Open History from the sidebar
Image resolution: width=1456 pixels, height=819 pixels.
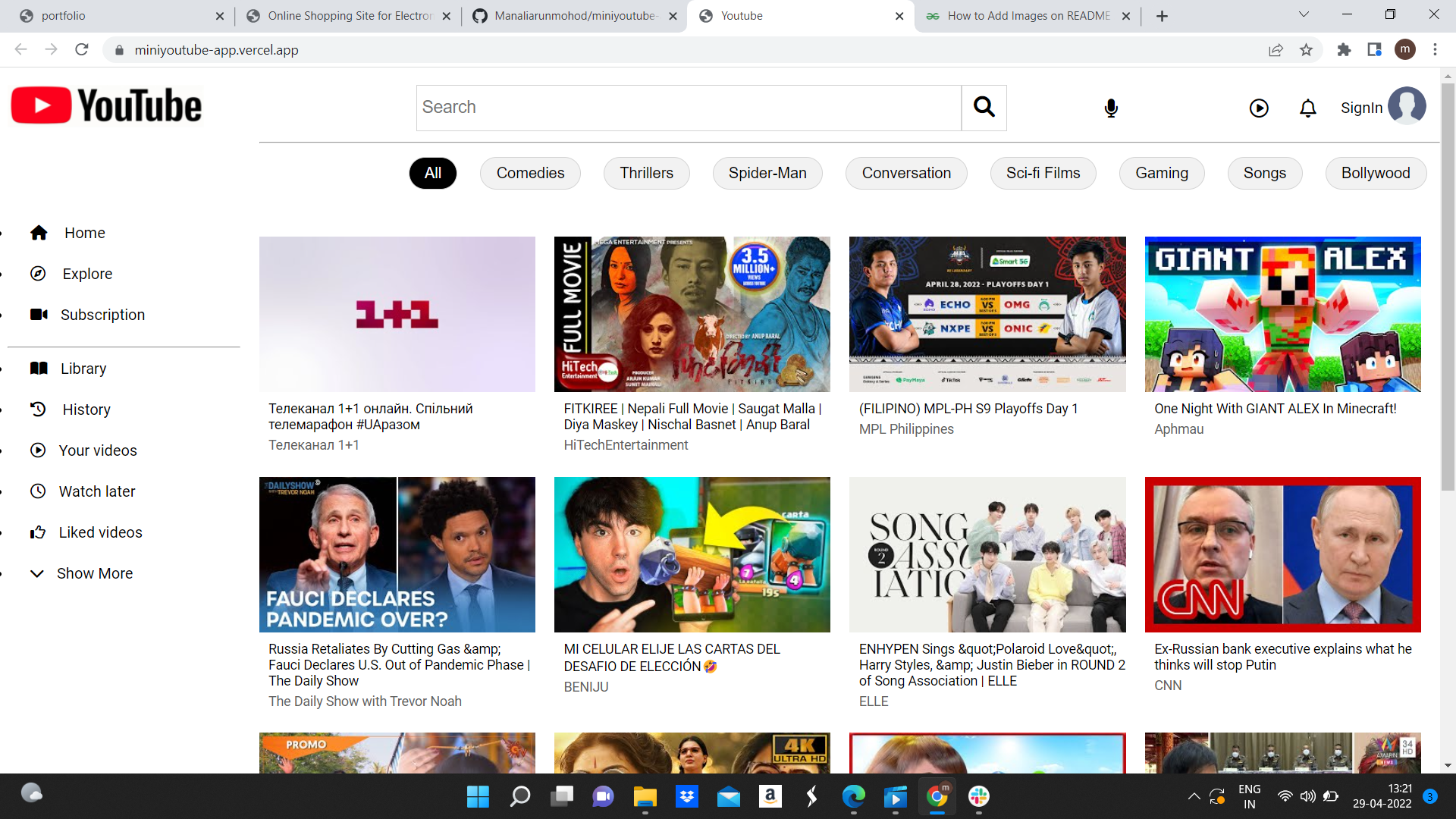[x=86, y=409]
